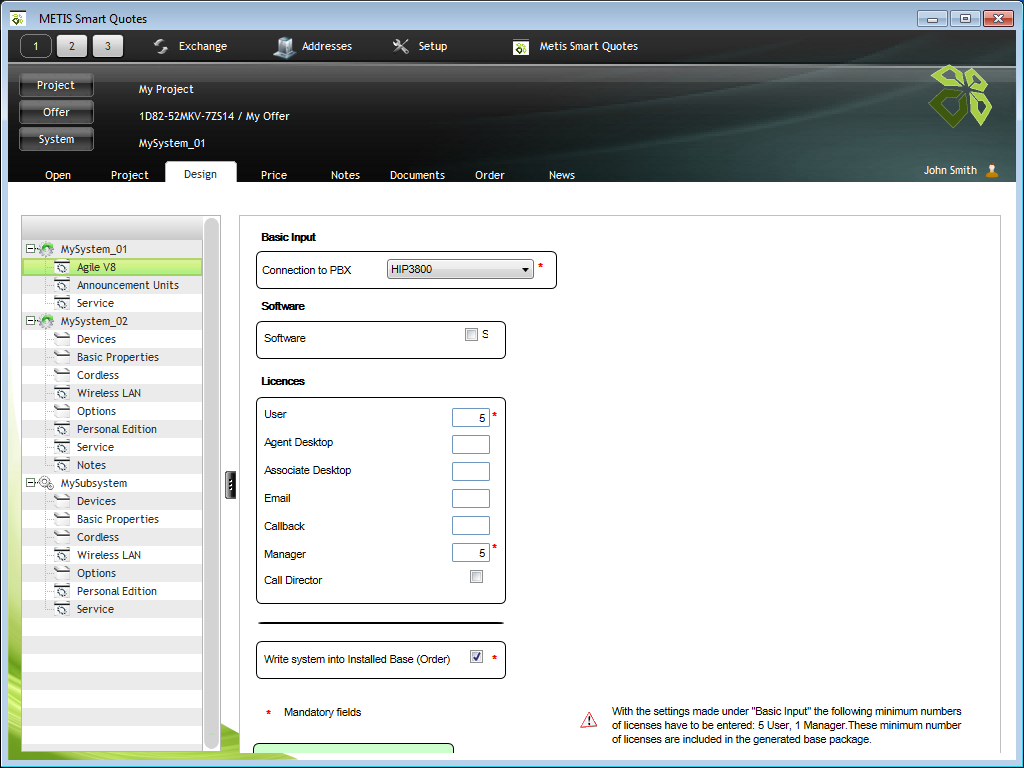This screenshot has height=768, width=1024.
Task: Open the Setup tools icon
Action: pos(400,46)
